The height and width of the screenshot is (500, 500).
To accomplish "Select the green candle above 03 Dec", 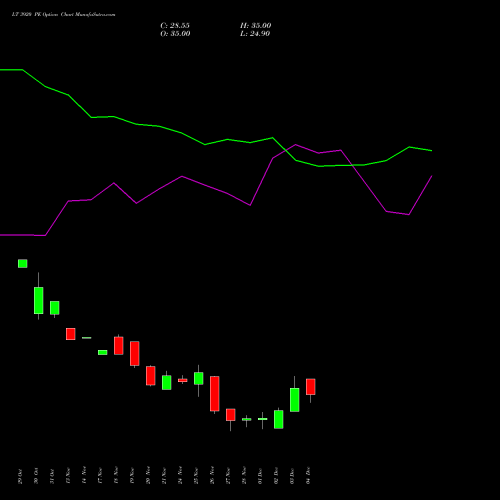I will pos(295,400).
